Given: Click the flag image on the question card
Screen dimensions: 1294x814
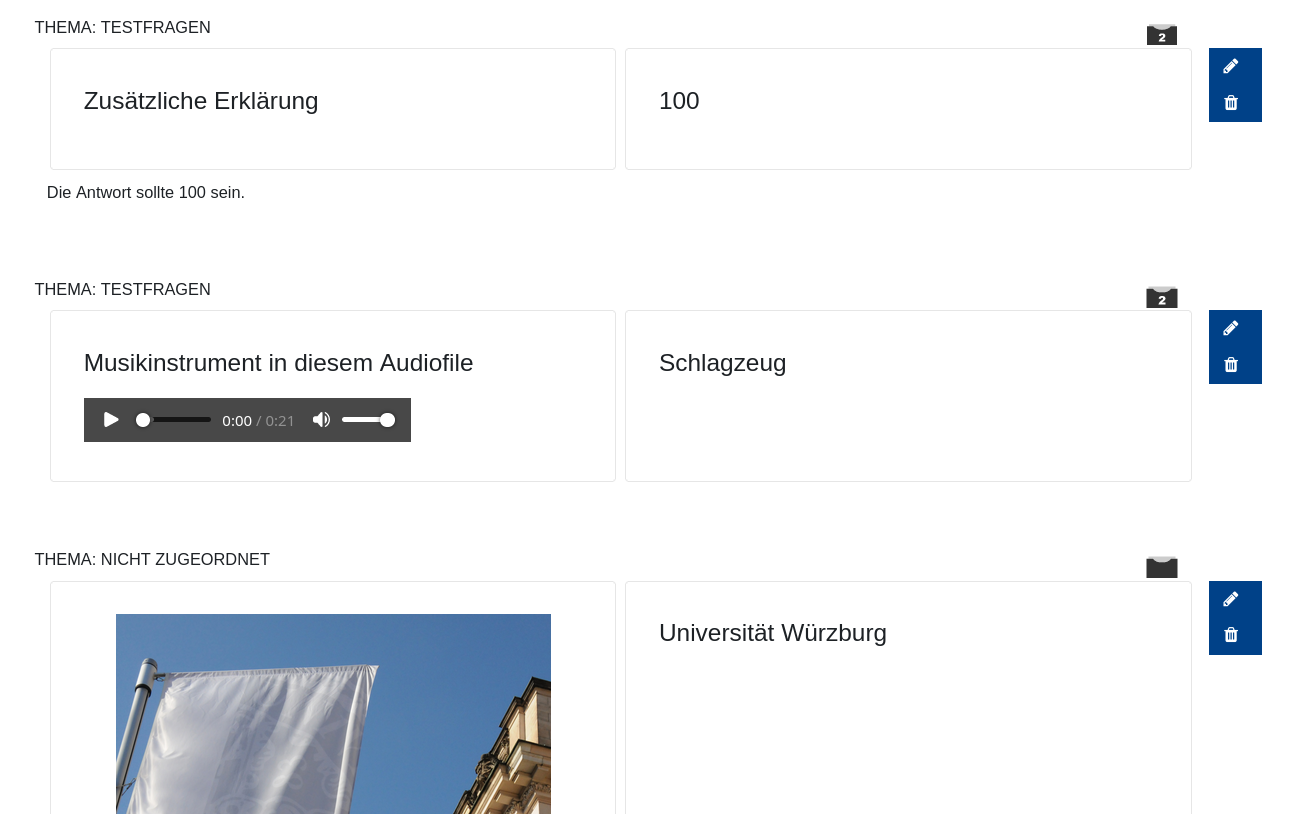Looking at the screenshot, I should click(x=333, y=713).
